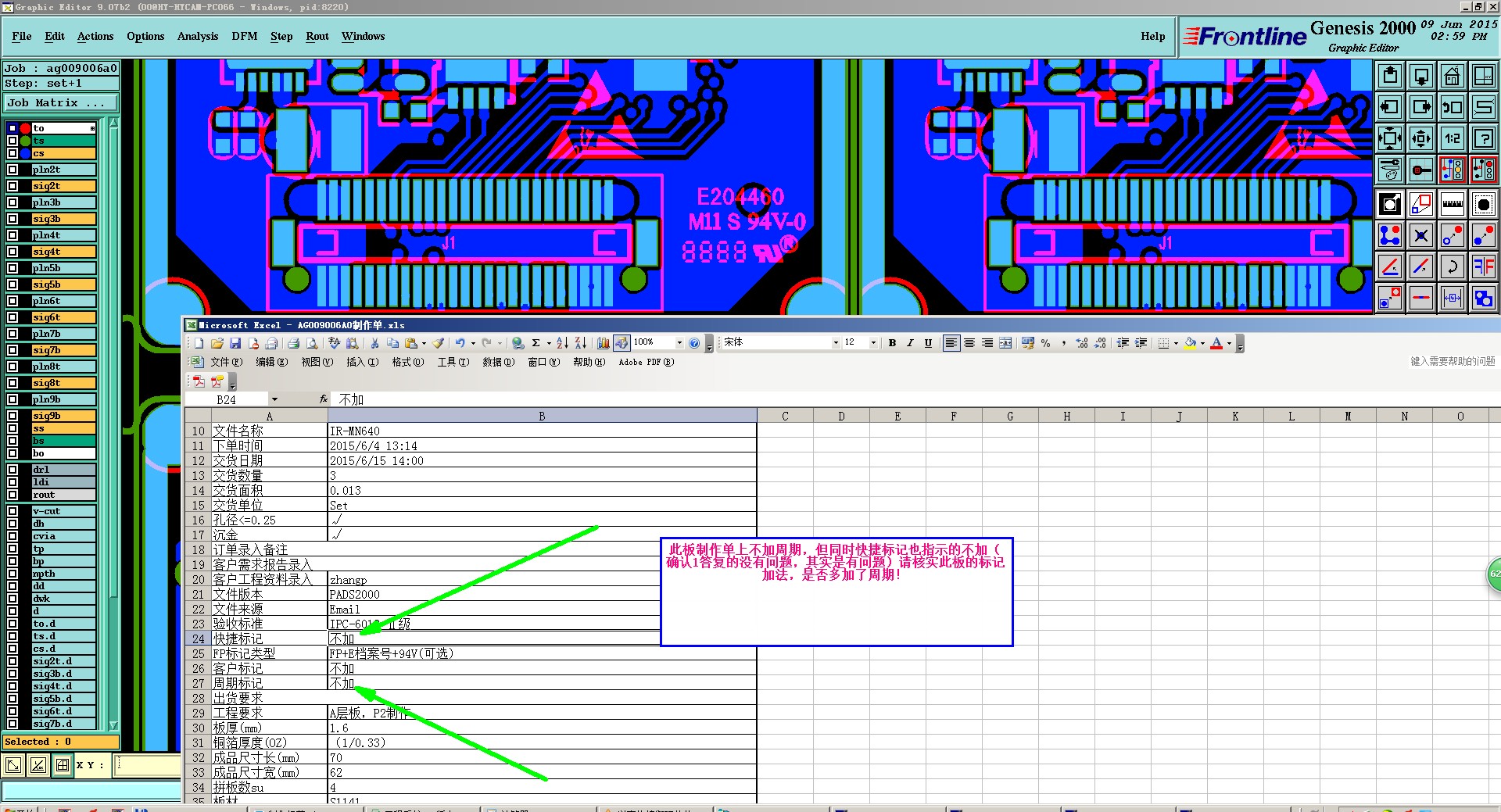Open font size 12 dropdown
The image size is (1501, 812).
click(873, 343)
